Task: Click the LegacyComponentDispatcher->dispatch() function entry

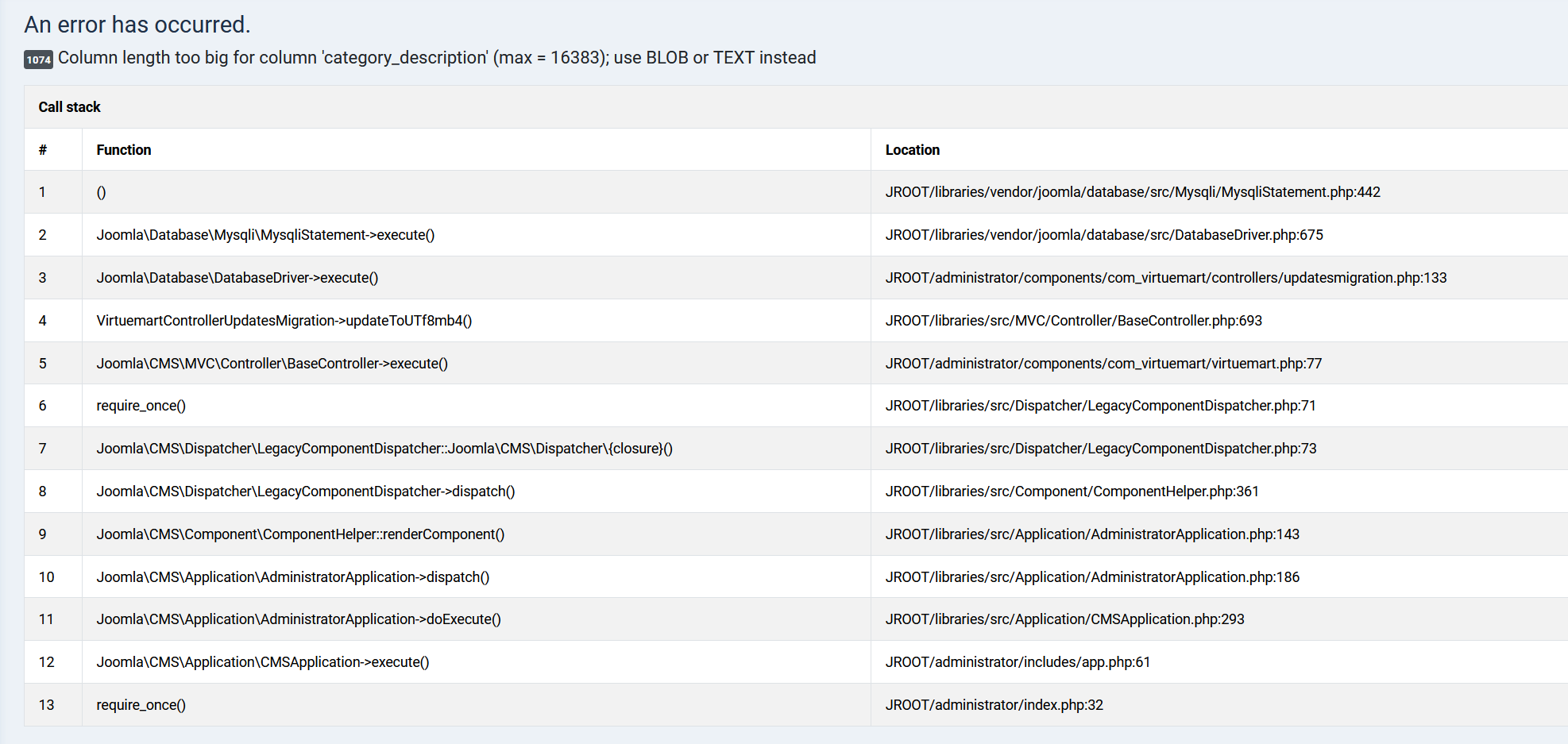Action: point(305,492)
